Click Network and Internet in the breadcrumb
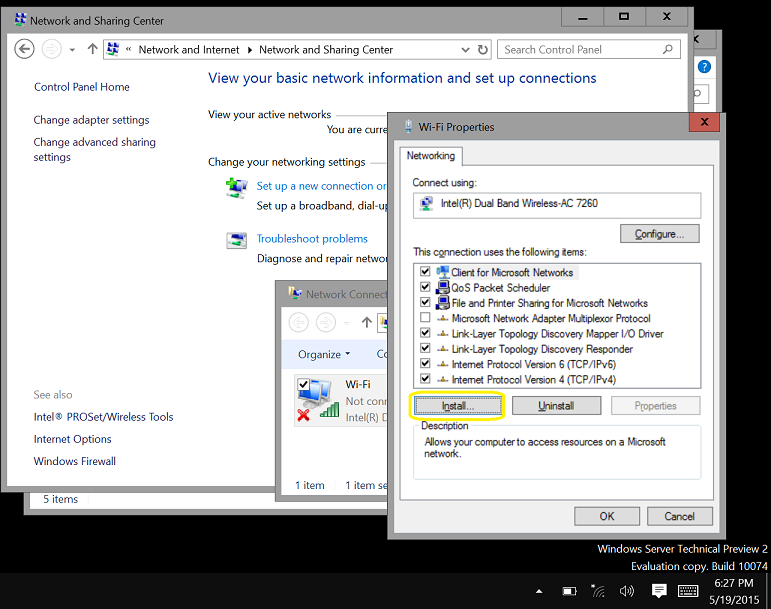Screen dimensions: 771x609 189,49
